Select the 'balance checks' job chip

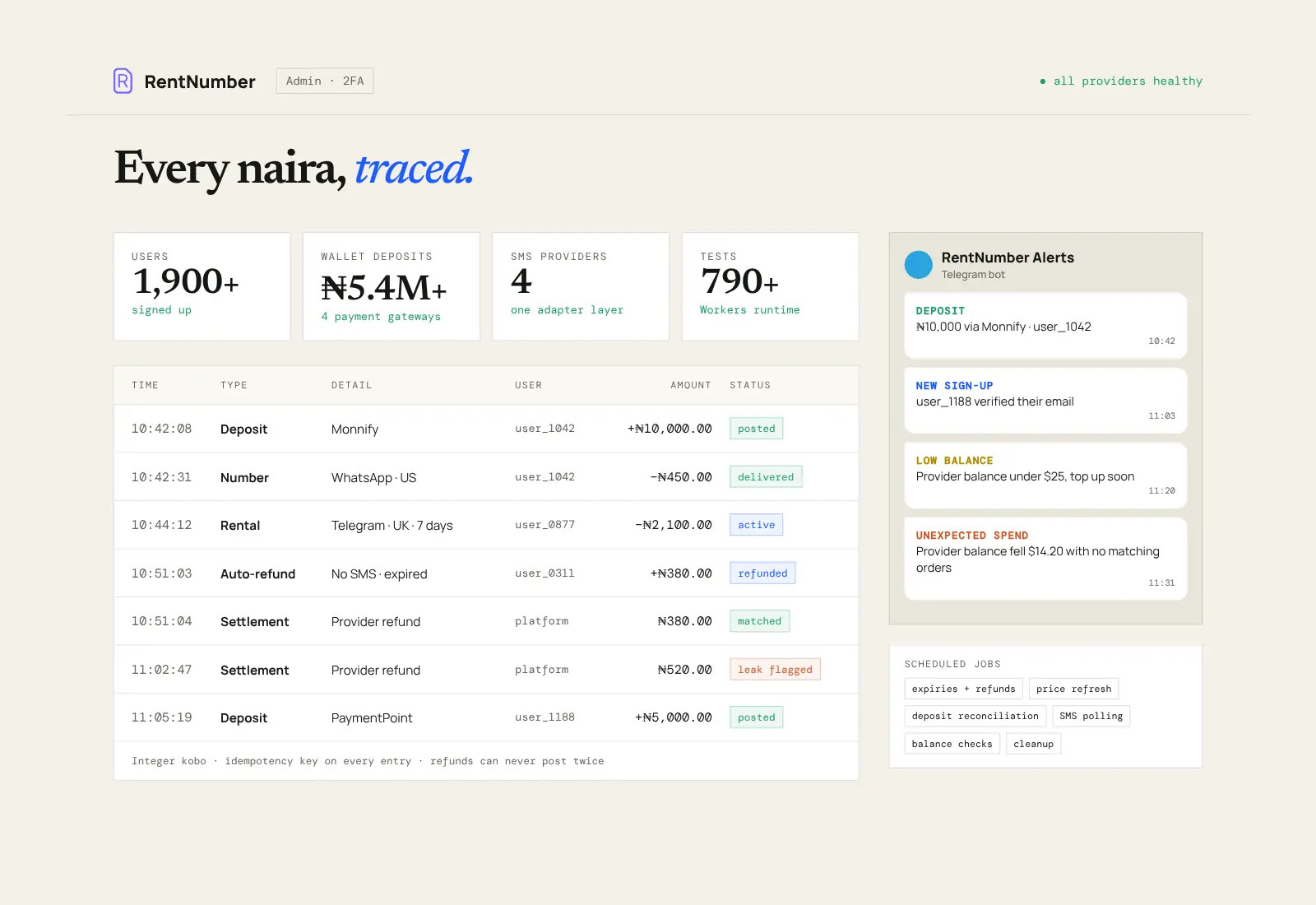[x=952, y=744]
